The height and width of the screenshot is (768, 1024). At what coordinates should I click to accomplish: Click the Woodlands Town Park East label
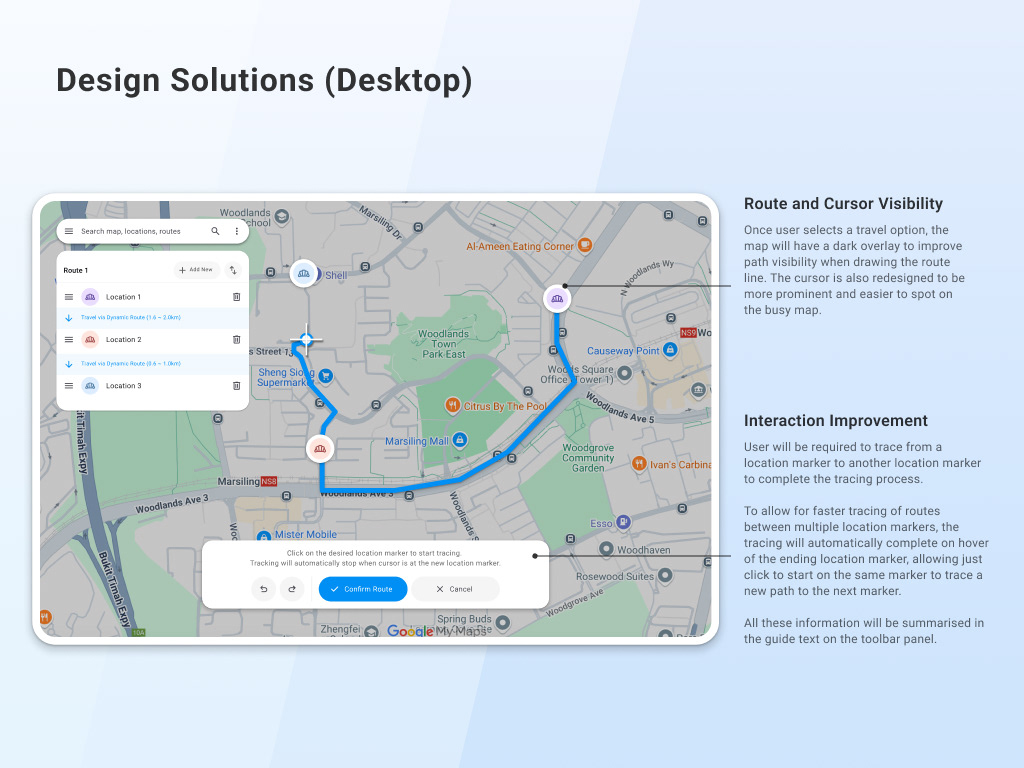443,344
